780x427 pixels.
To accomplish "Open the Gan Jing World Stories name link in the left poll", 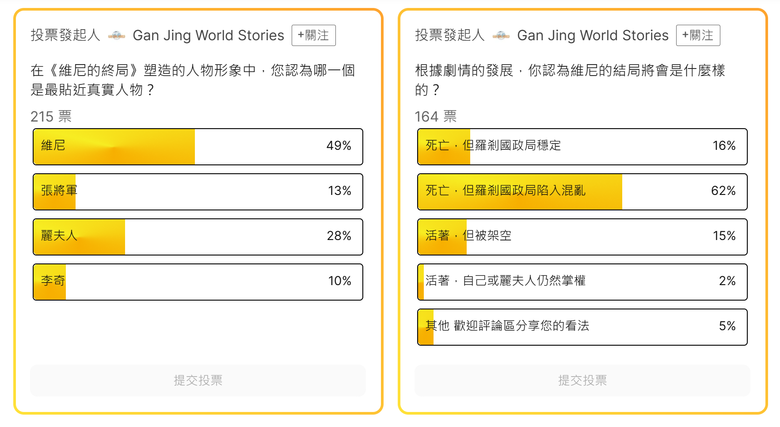I will 208,35.
